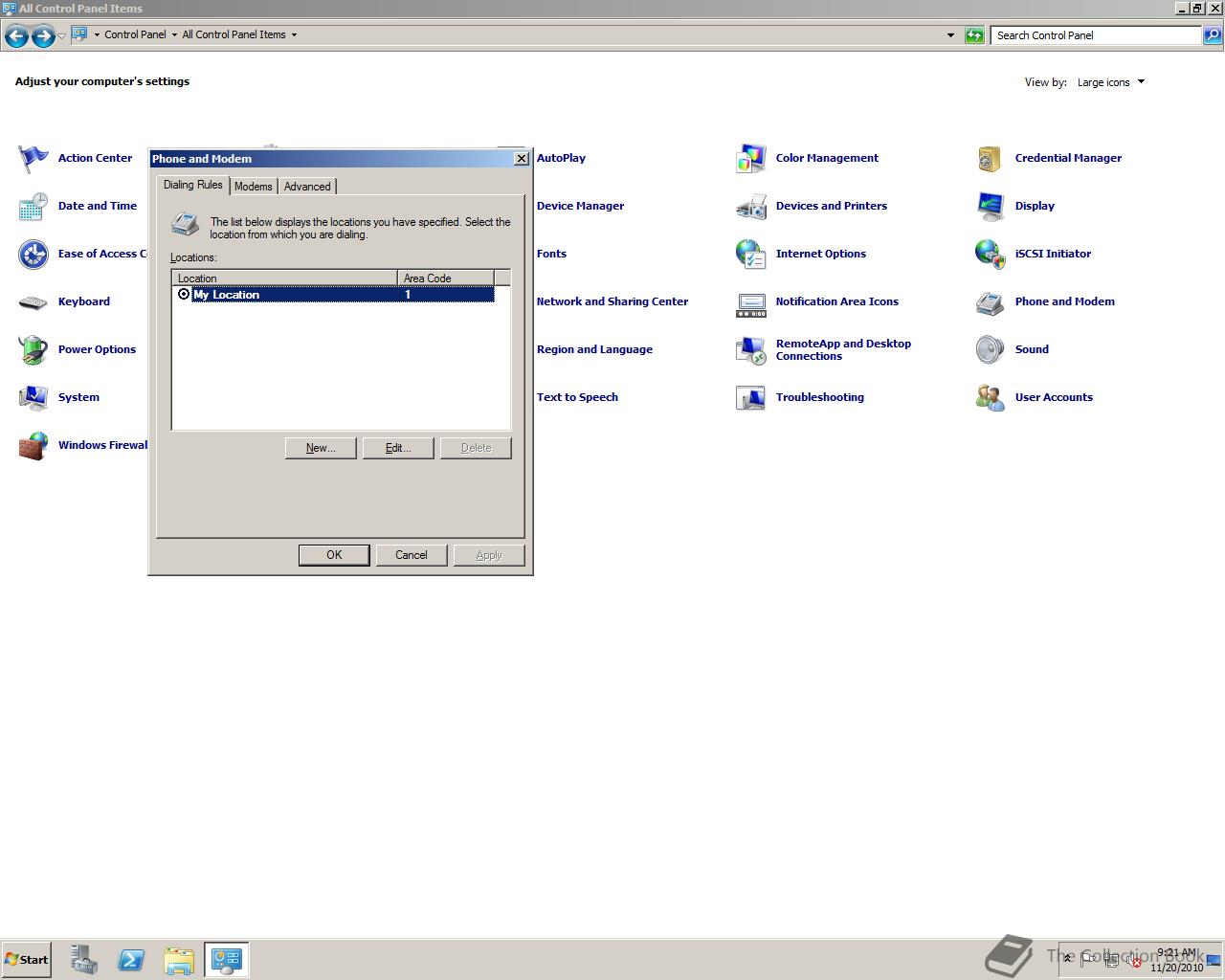The height and width of the screenshot is (980, 1225).
Task: Click the Area Code column header
Action: 446,278
